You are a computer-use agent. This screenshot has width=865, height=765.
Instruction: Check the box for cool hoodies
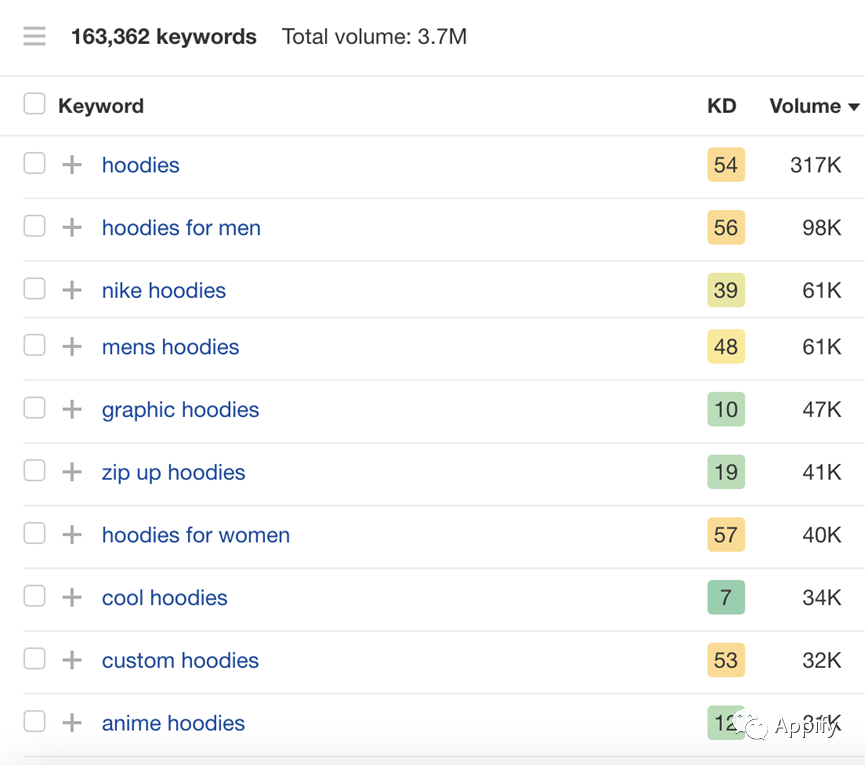(34, 596)
